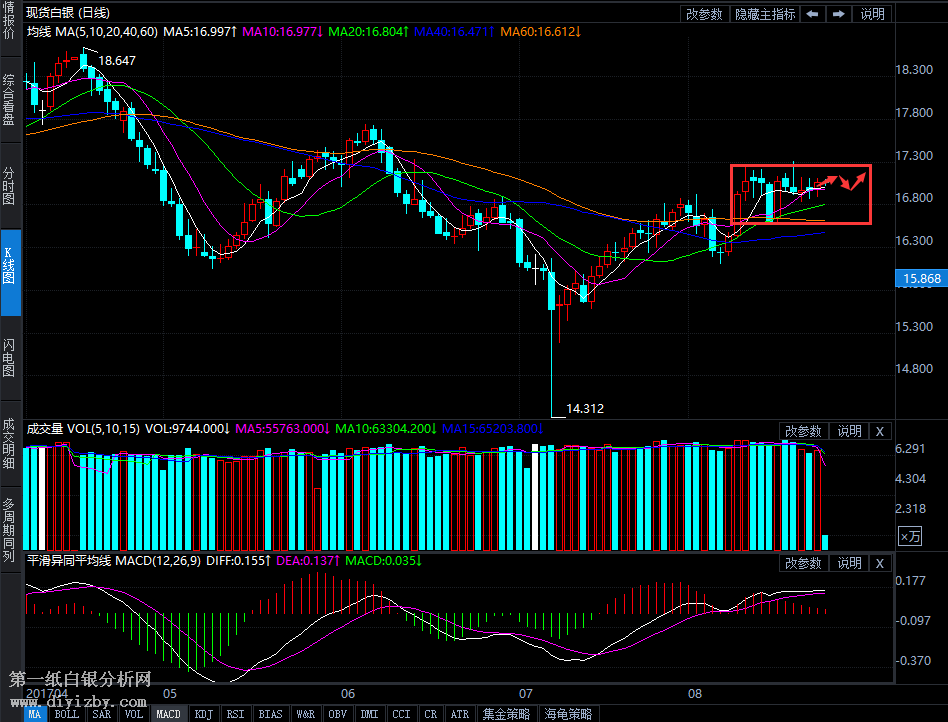Click the right arrow in the main chart toolbar

(839, 14)
